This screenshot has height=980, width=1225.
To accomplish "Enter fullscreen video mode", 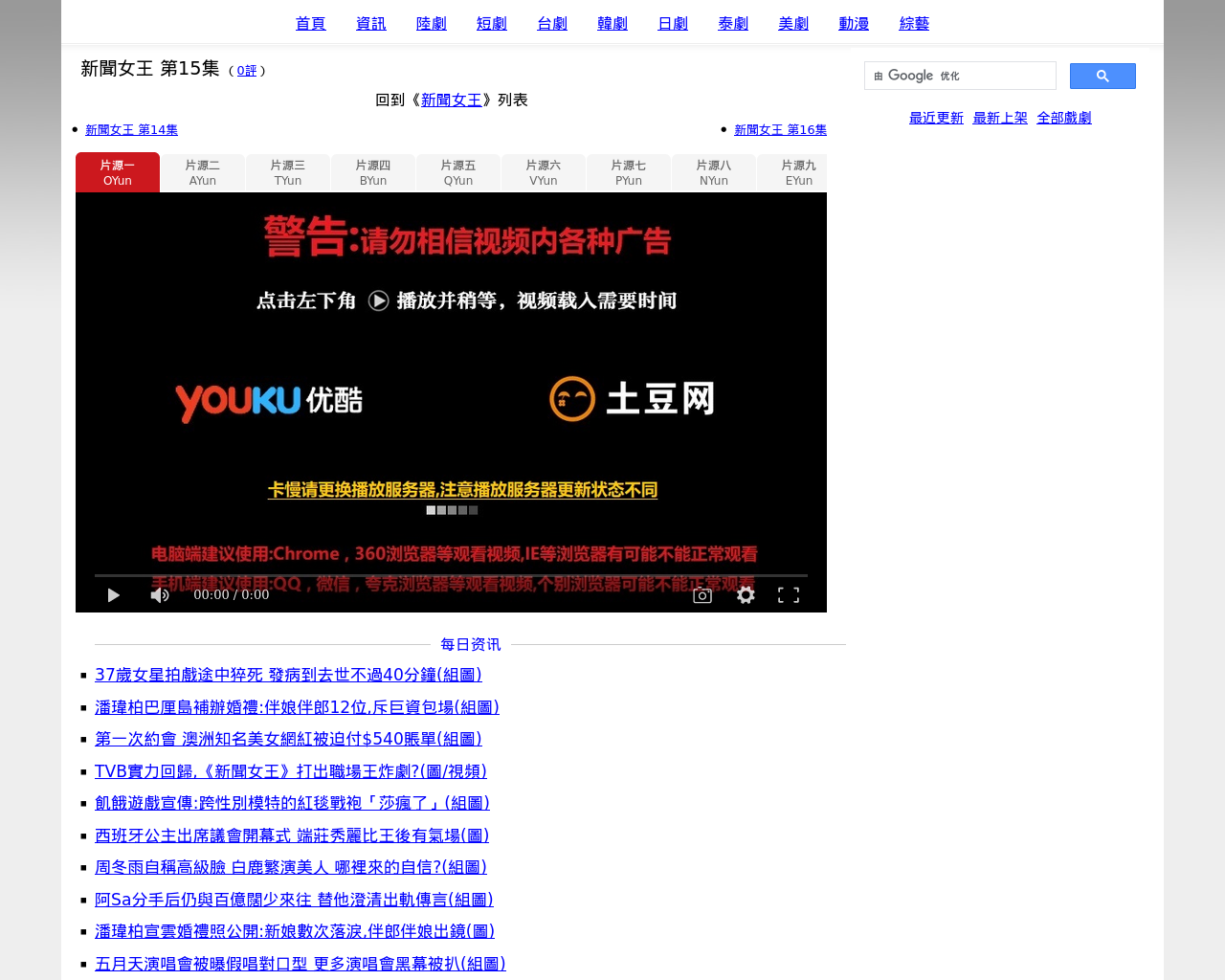I will click(x=789, y=595).
